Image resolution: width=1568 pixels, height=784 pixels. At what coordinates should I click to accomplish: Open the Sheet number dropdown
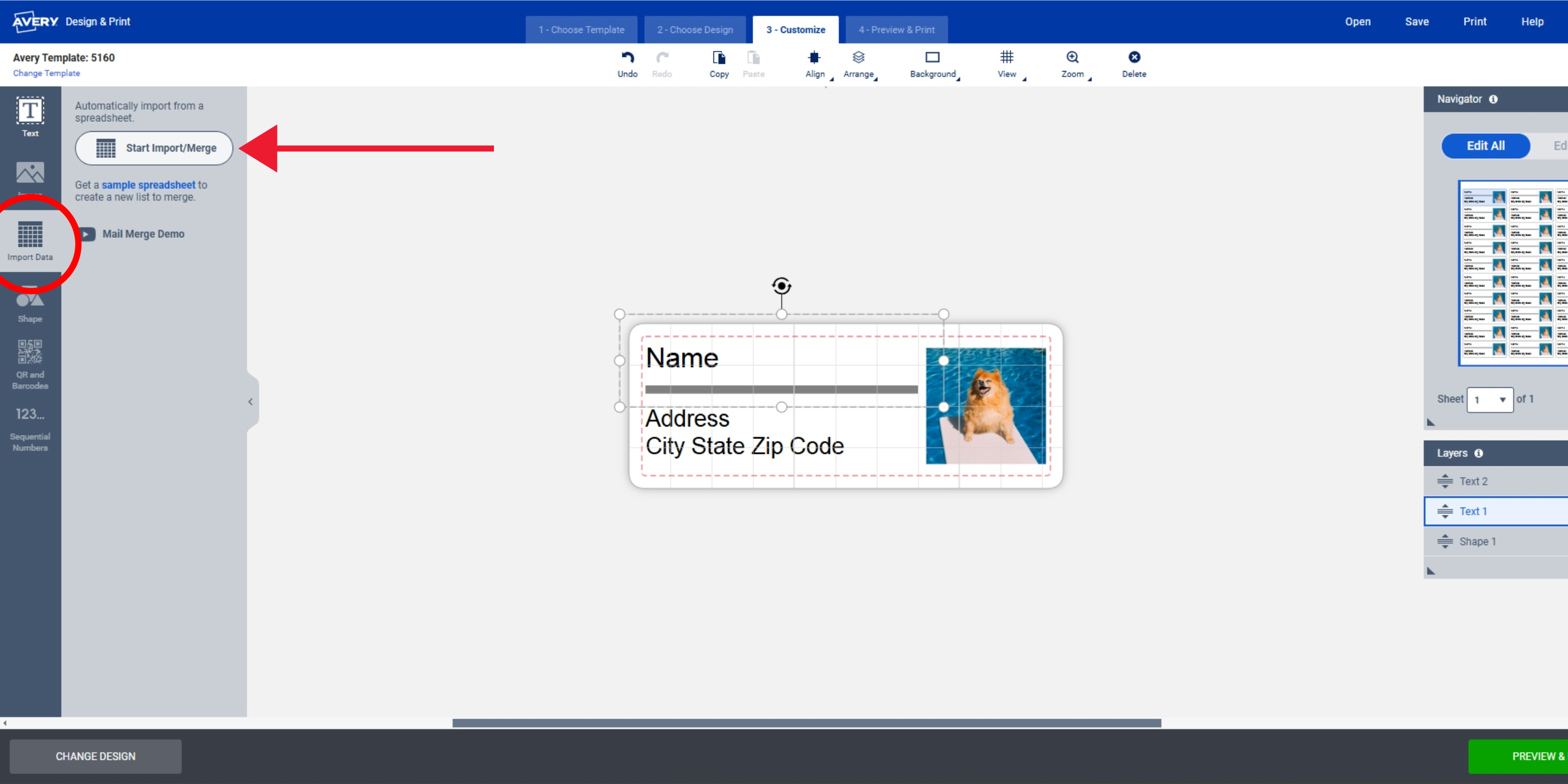click(x=1490, y=400)
